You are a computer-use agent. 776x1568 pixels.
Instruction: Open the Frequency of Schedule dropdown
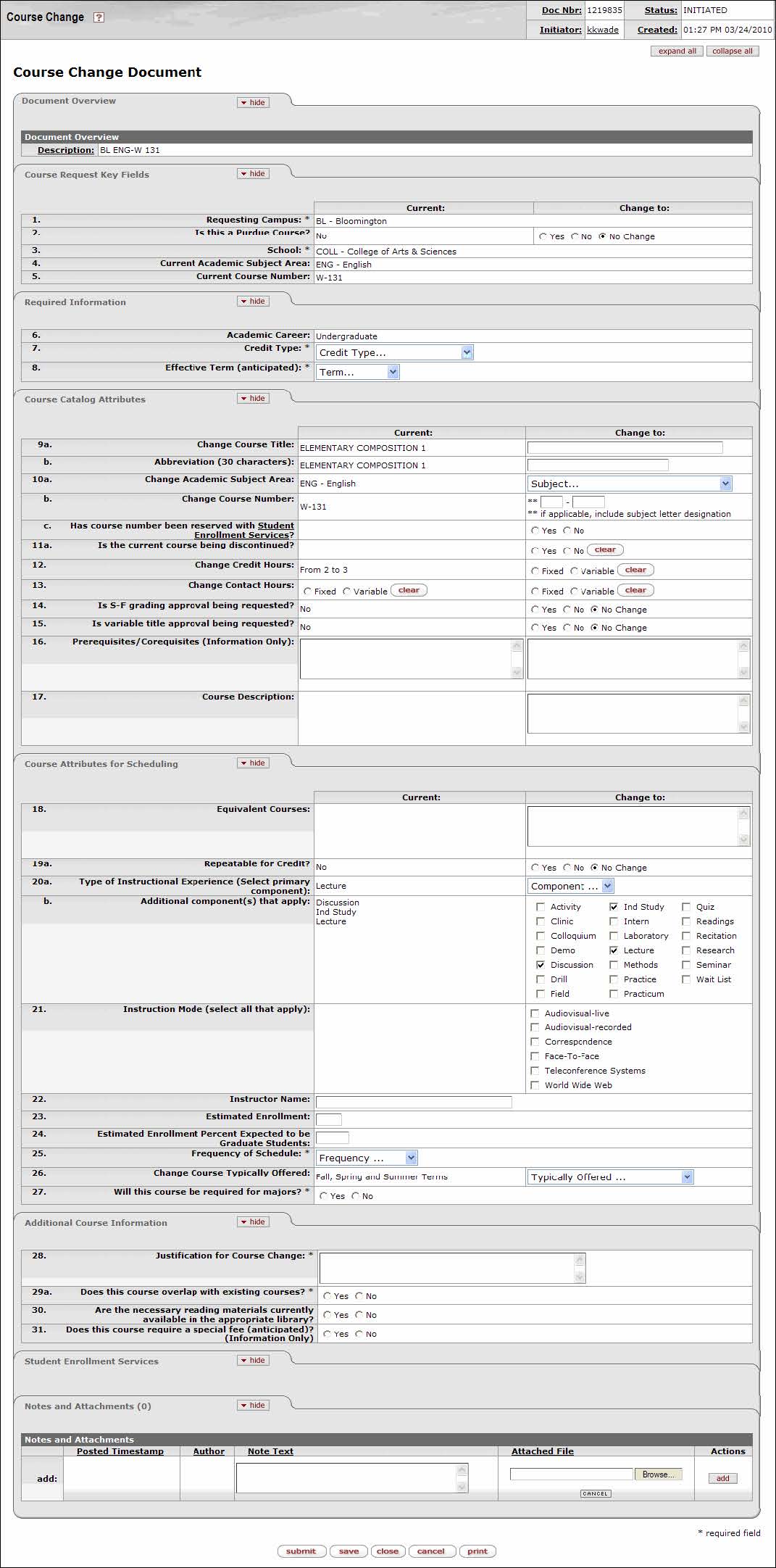pos(367,1158)
